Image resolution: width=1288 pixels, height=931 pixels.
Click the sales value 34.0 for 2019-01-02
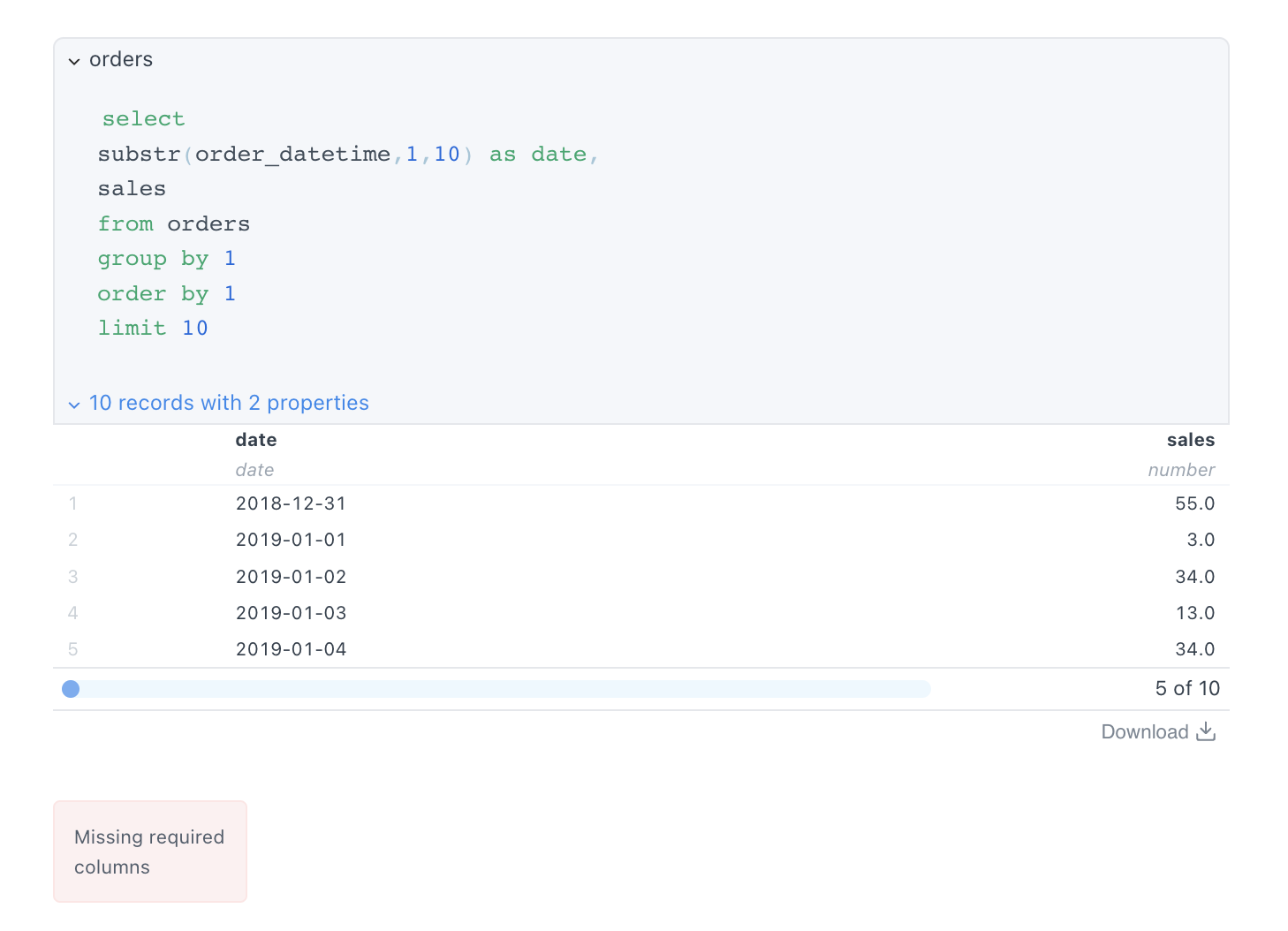pos(1194,577)
